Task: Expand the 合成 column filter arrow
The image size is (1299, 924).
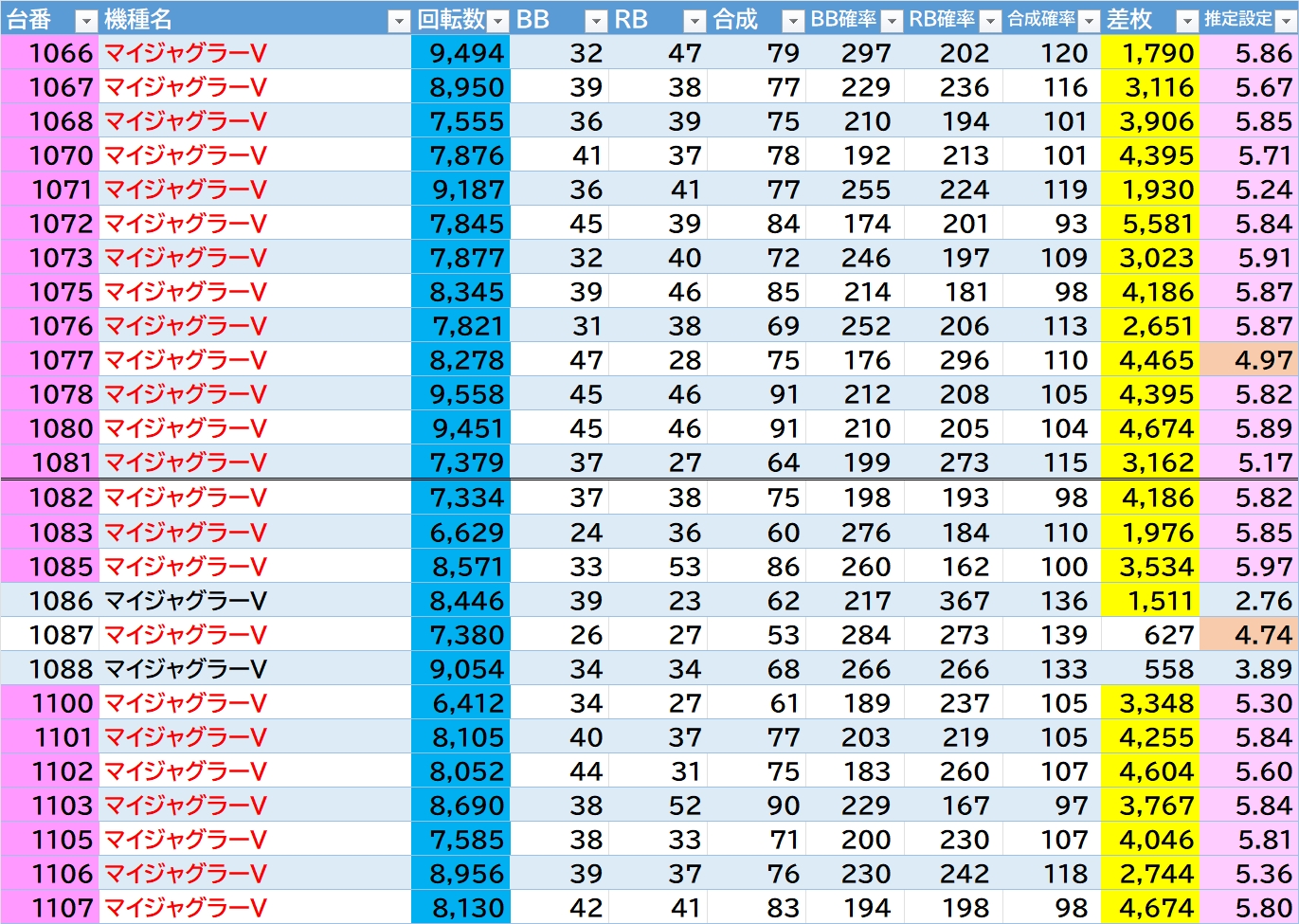Action: (793, 20)
